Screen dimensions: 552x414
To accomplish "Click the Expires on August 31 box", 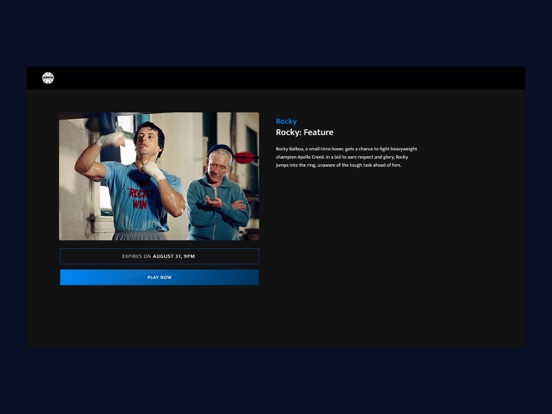I will tap(159, 256).
